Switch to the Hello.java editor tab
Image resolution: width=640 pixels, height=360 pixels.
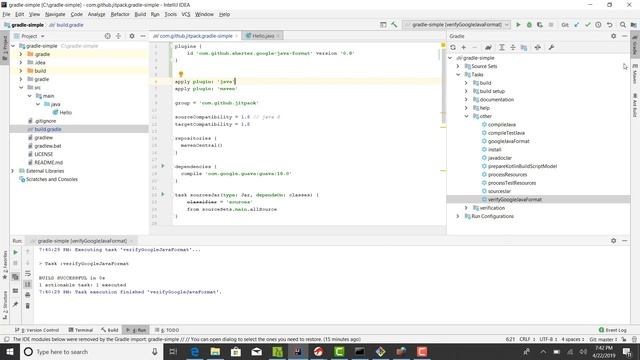[262, 36]
